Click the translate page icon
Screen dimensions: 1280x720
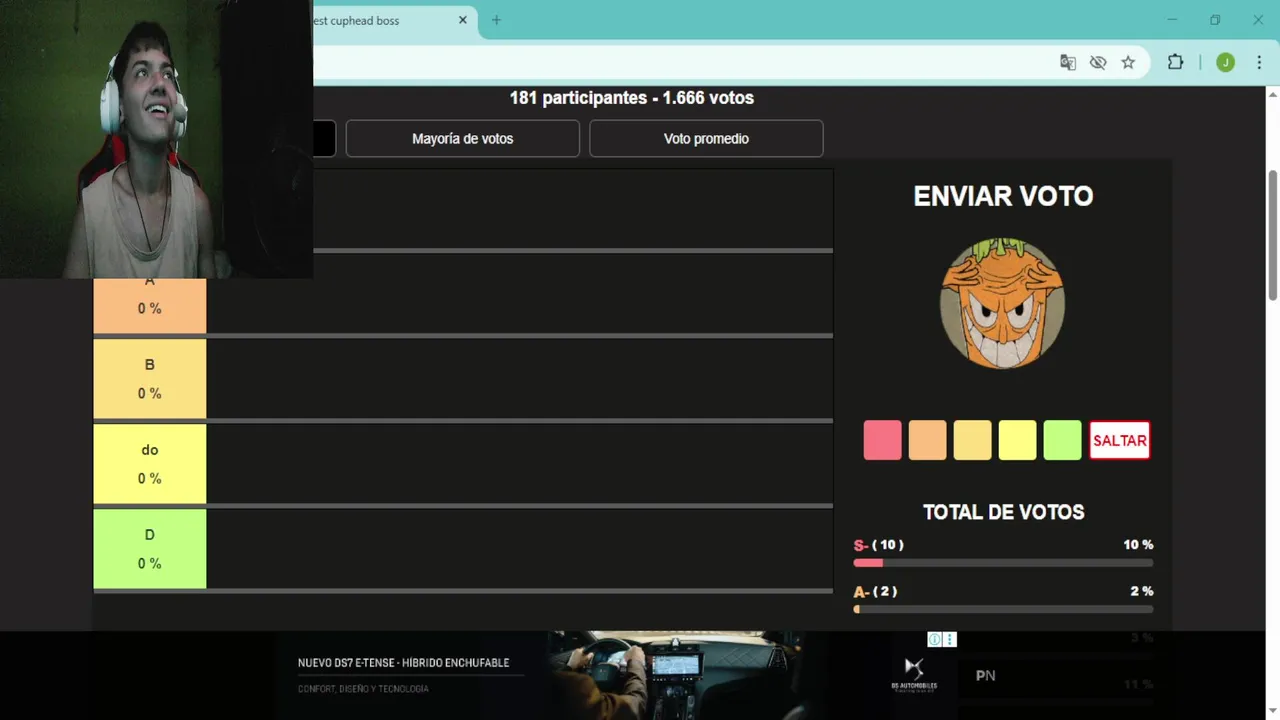tap(1068, 62)
